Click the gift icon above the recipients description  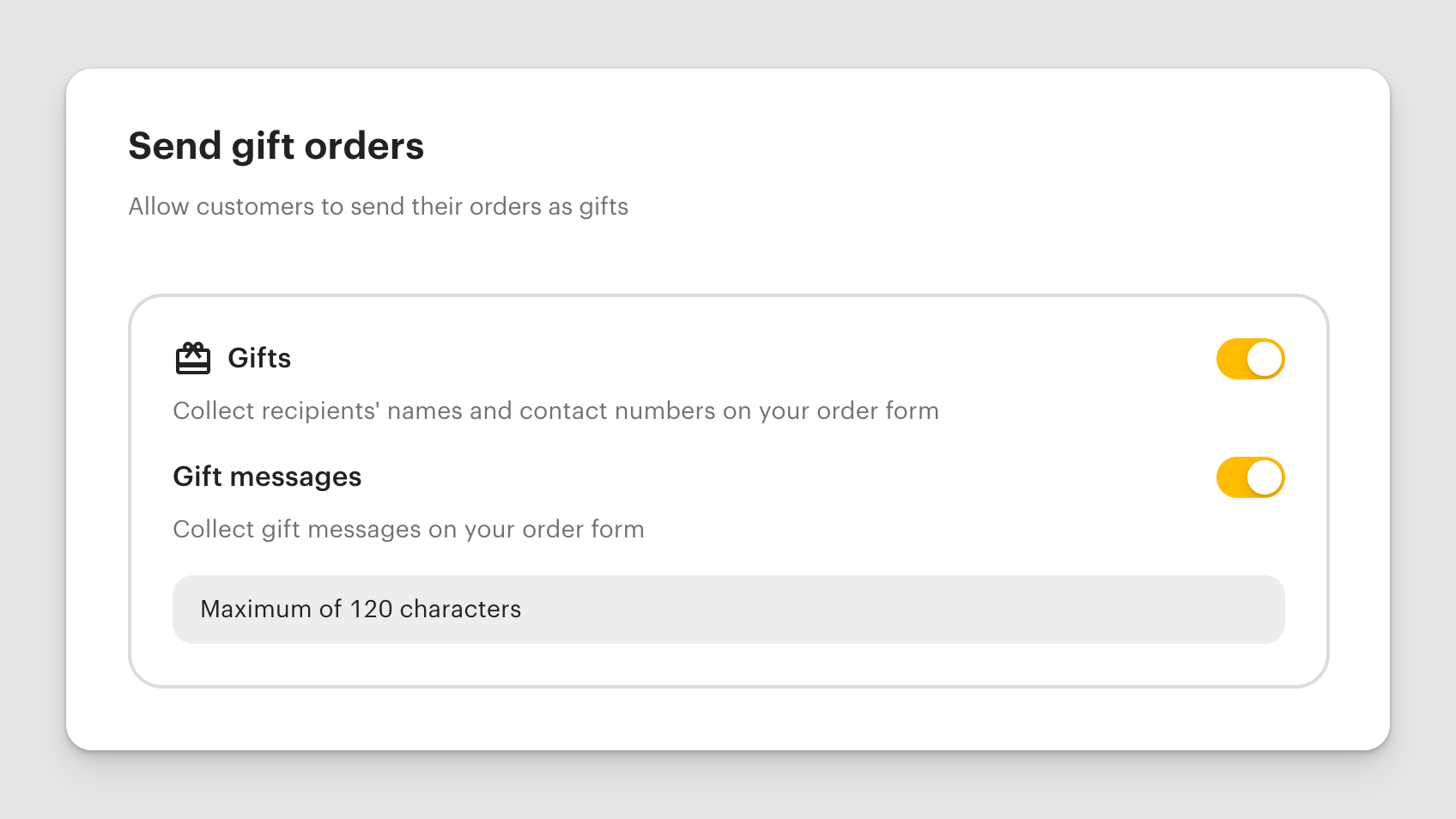point(193,358)
